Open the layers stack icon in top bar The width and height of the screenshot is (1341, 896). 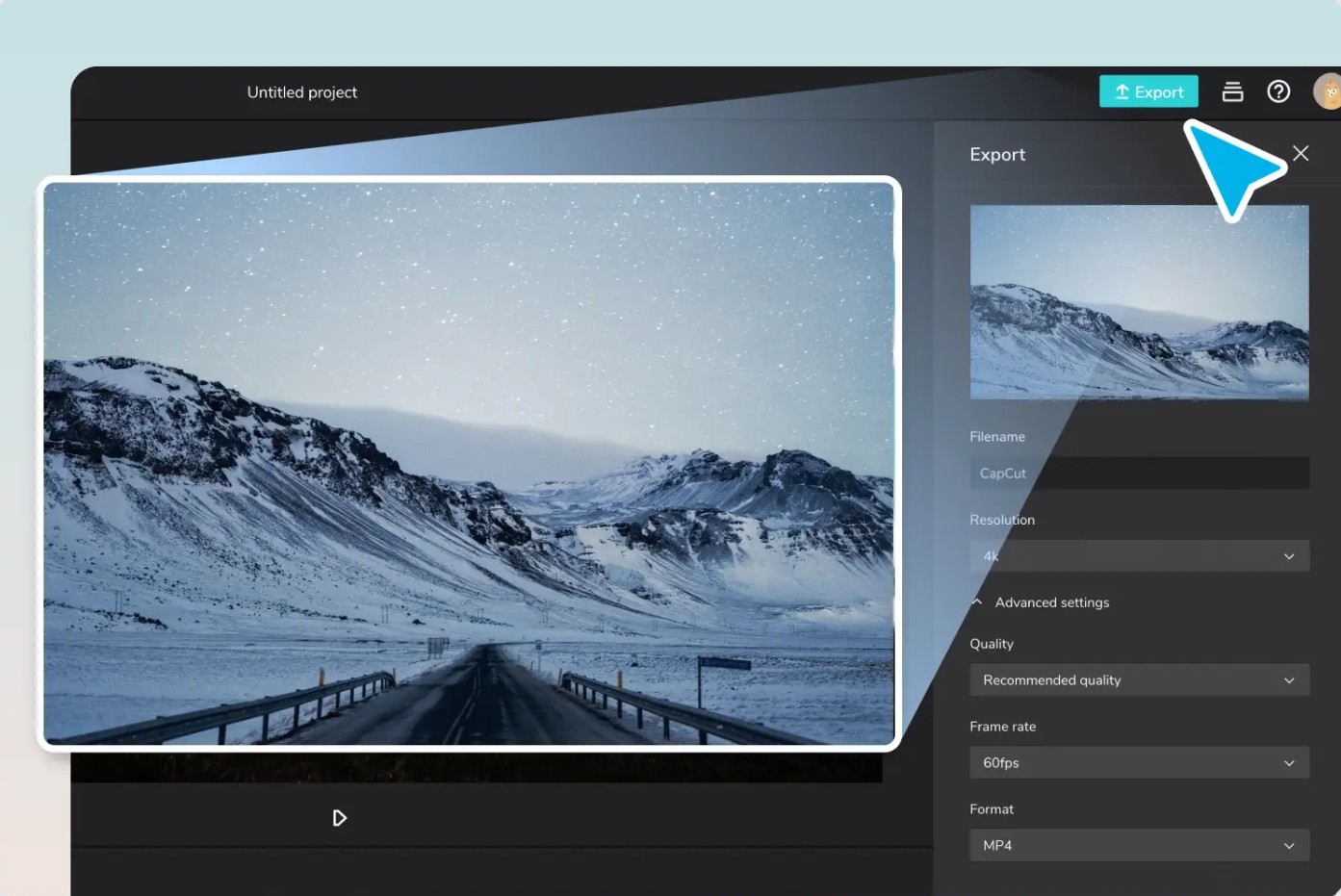(x=1232, y=91)
